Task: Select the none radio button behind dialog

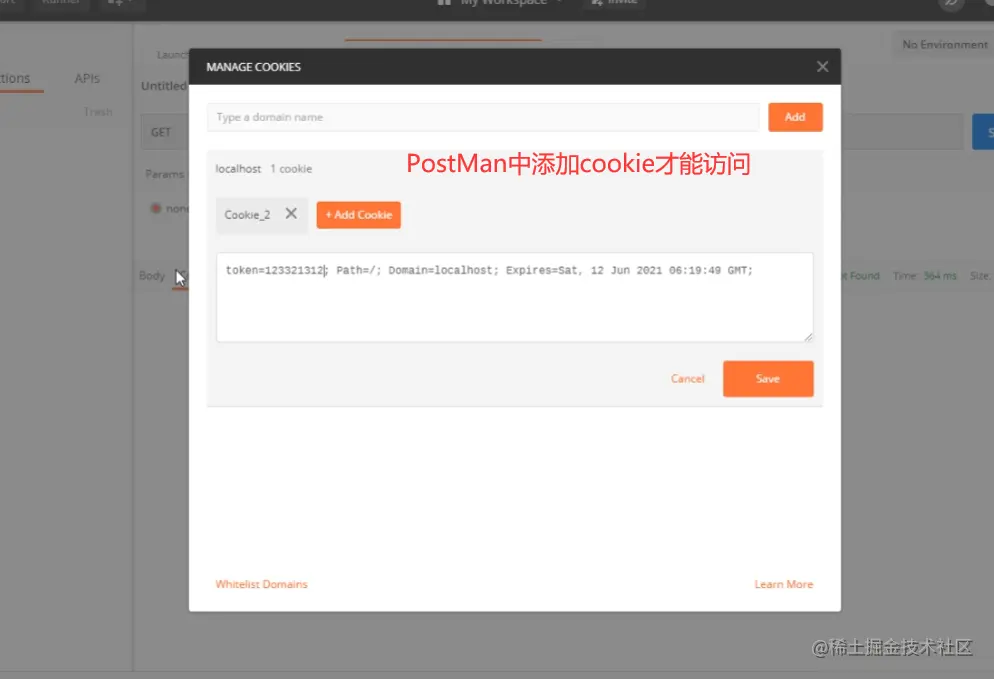Action: point(156,208)
